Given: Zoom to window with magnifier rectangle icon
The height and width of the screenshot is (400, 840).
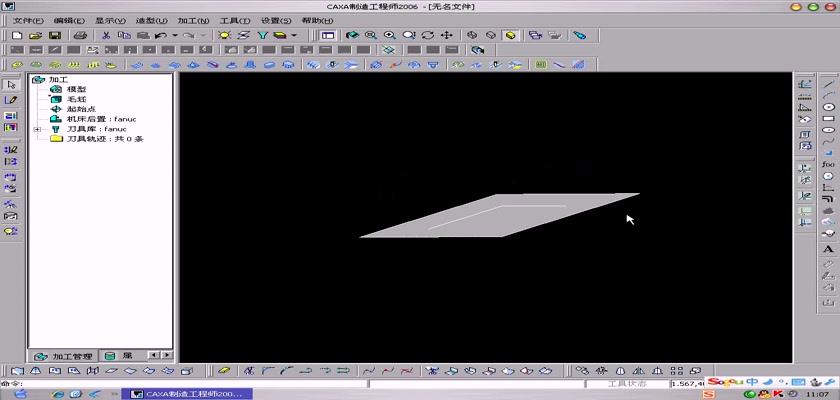Looking at the screenshot, I should click(371, 35).
